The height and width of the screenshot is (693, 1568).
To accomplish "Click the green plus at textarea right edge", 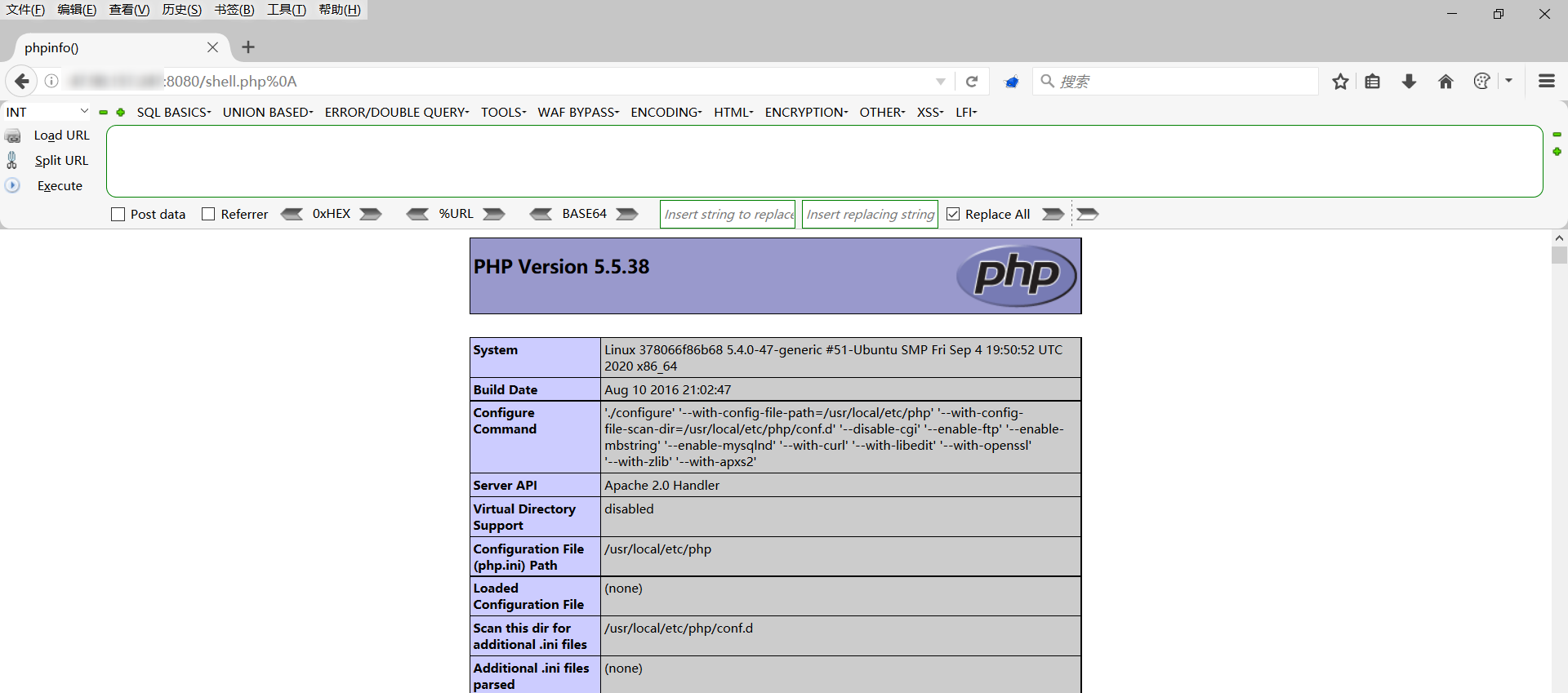I will (x=1557, y=152).
